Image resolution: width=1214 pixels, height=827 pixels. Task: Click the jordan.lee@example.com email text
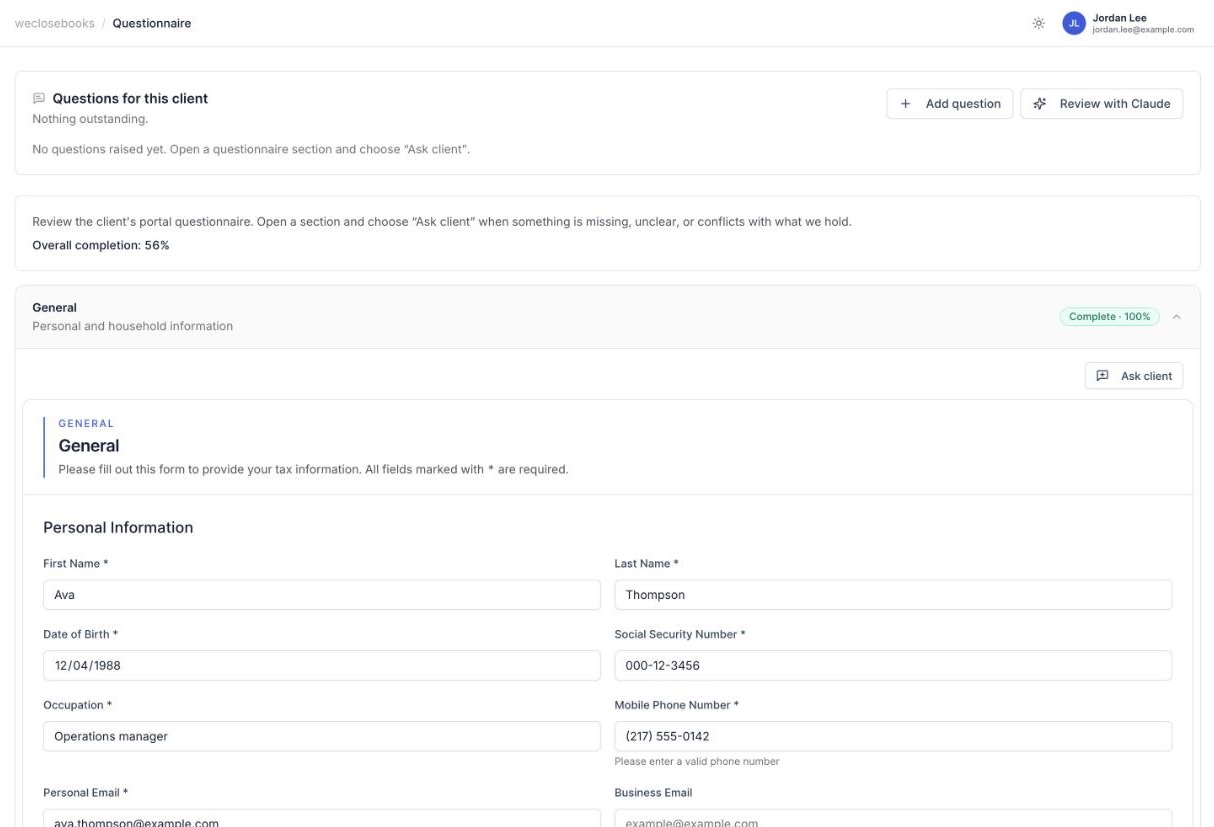(x=1143, y=30)
